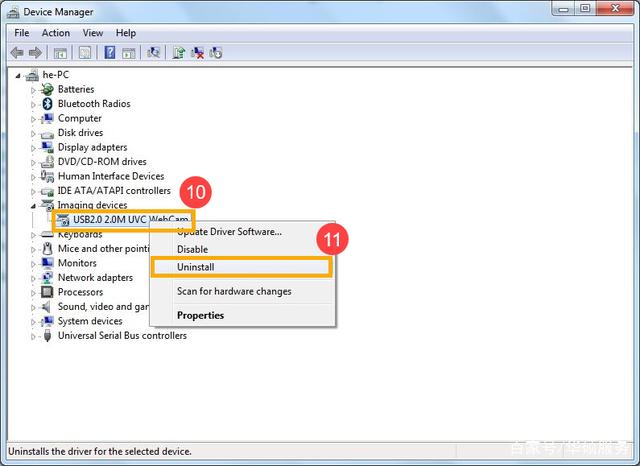Expand Universal Serial Bus controllers node

(33, 337)
